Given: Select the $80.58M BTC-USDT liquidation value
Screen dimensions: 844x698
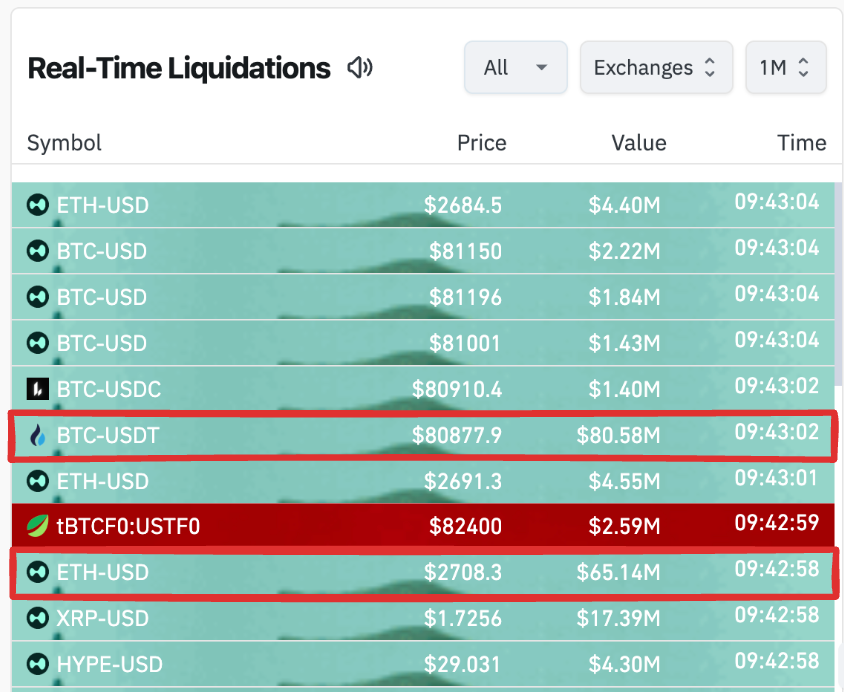Looking at the screenshot, I should click(617, 435).
